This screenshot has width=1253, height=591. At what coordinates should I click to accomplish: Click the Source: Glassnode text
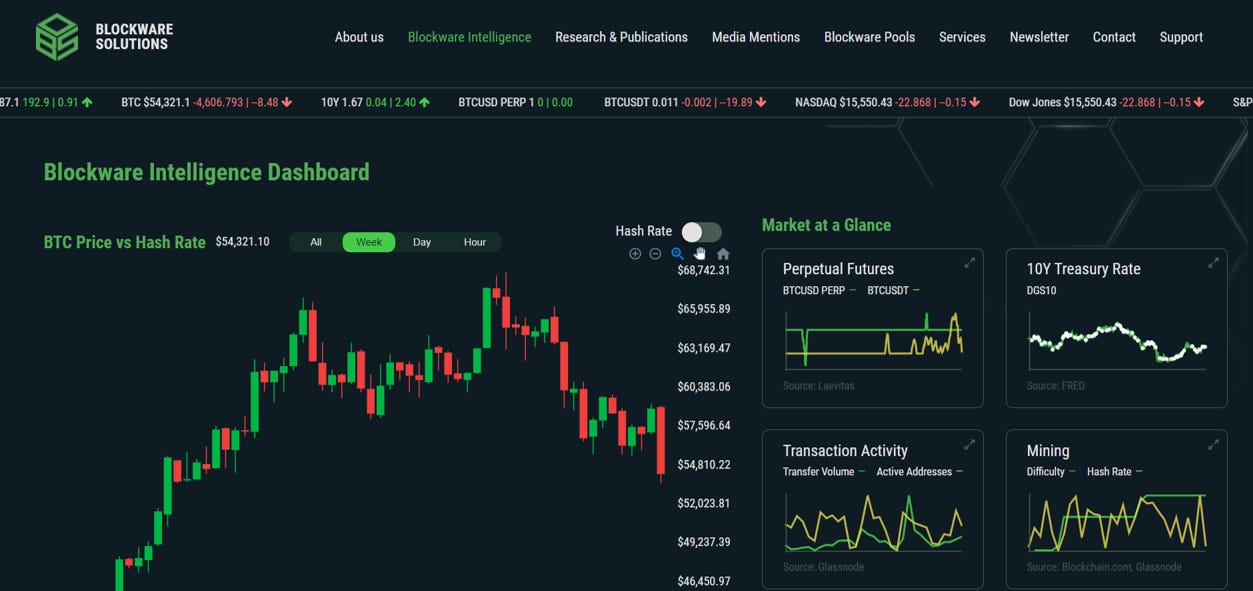823,567
